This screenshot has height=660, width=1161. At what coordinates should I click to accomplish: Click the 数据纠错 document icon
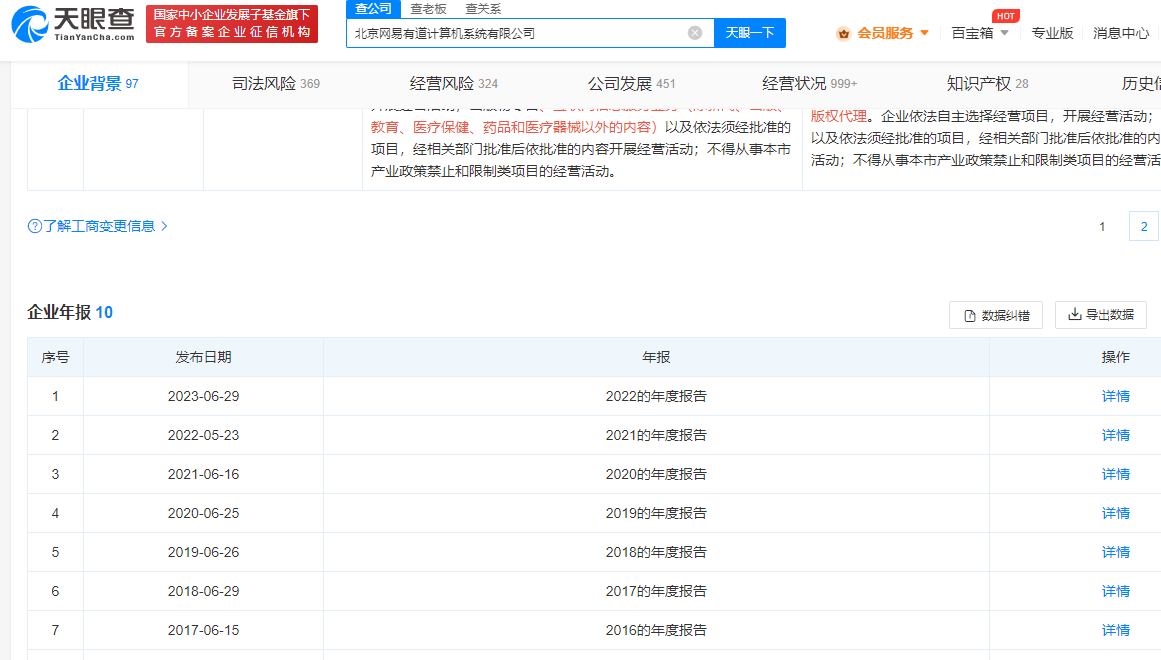point(969,316)
